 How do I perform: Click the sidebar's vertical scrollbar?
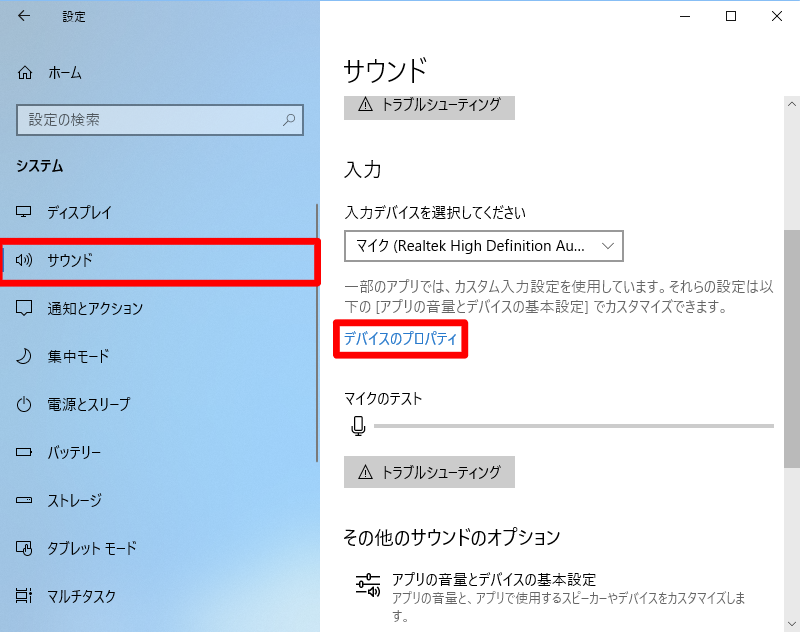pos(317,333)
